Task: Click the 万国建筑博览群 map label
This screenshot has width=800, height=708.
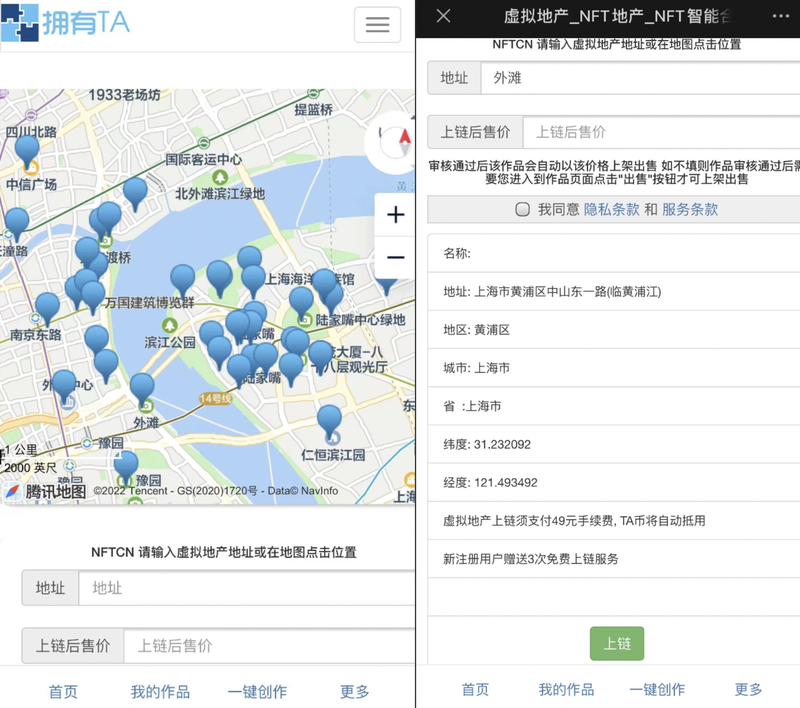Action: pyautogui.click(x=149, y=302)
